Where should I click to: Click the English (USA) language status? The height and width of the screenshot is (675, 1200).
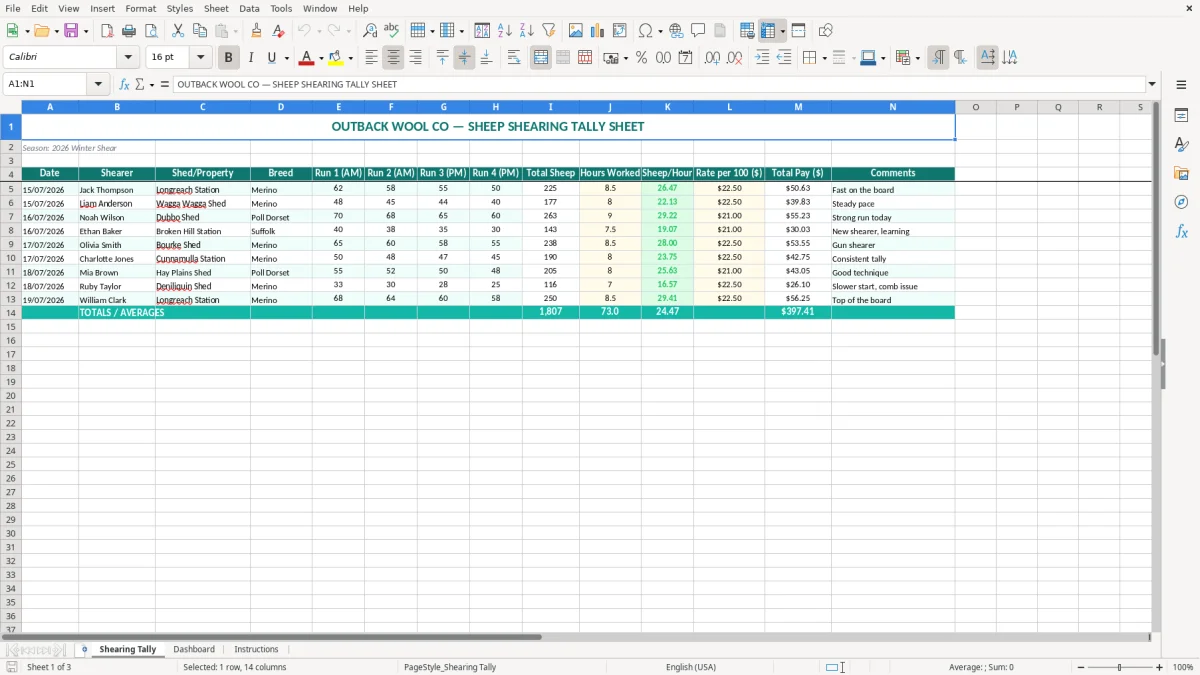coord(691,667)
